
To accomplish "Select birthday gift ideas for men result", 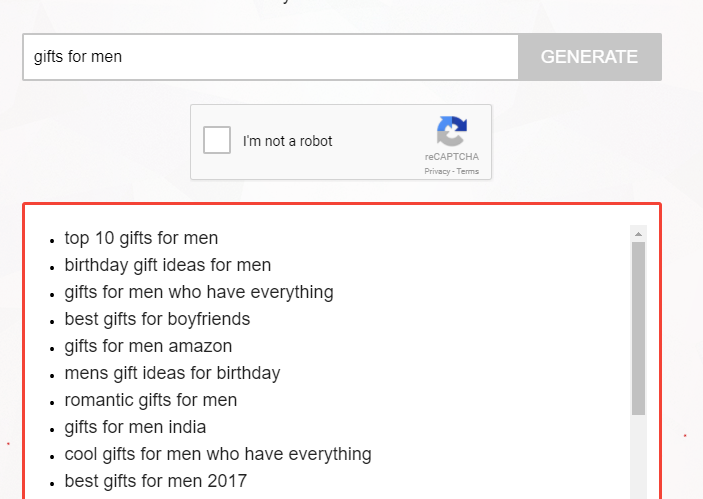I will pyautogui.click(x=168, y=265).
